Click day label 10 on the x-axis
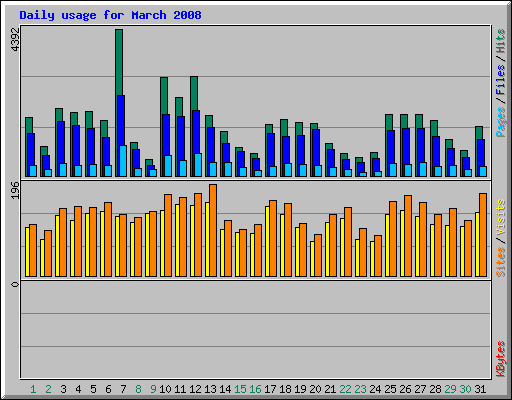512x400 pixels. pos(165,389)
